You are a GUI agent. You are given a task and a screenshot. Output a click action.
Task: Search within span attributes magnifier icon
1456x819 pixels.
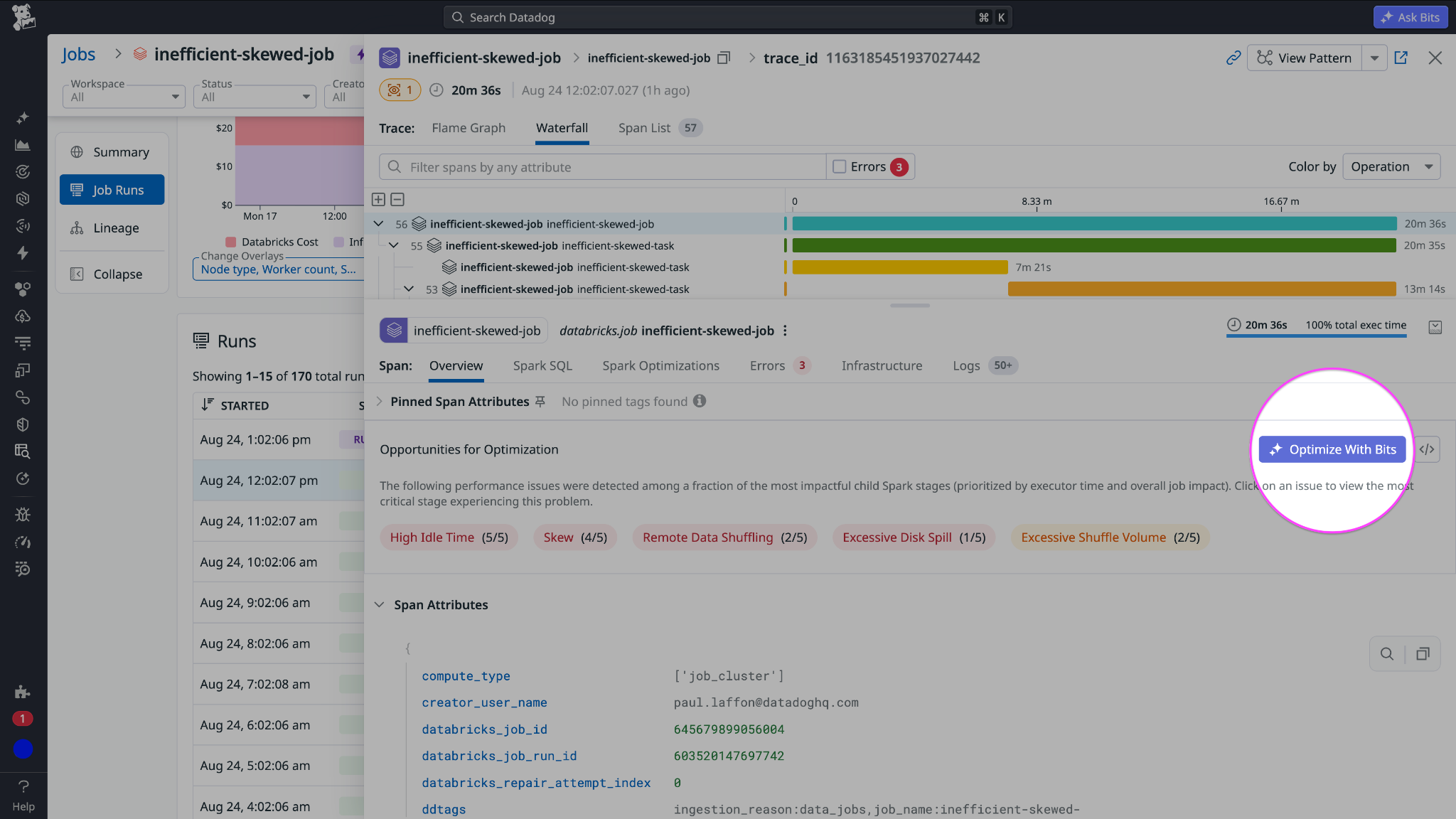pos(1386,654)
